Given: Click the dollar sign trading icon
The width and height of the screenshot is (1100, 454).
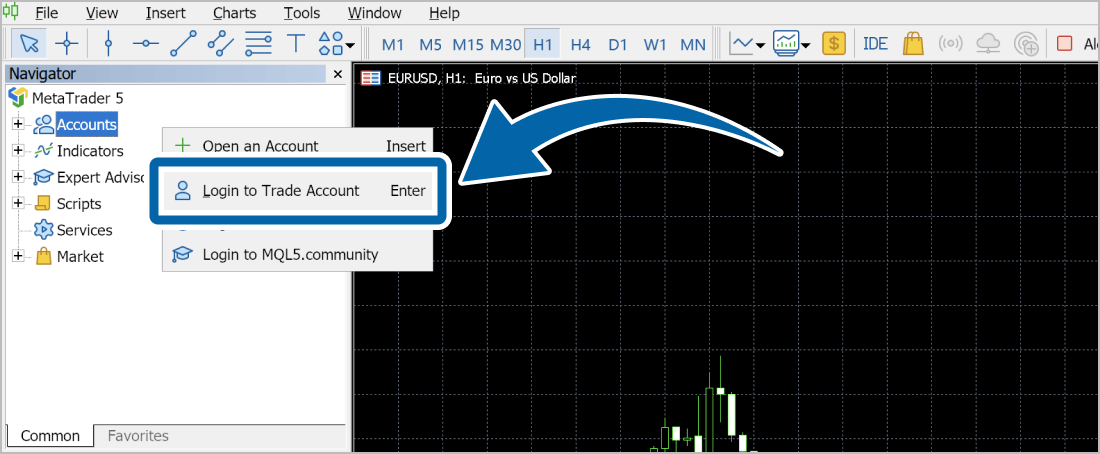Looking at the screenshot, I should tap(833, 44).
